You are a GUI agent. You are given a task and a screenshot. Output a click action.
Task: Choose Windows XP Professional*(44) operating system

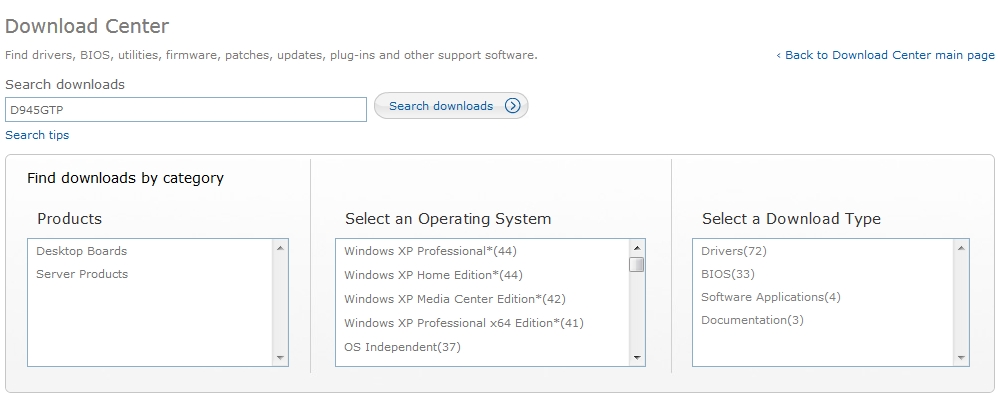pos(430,251)
